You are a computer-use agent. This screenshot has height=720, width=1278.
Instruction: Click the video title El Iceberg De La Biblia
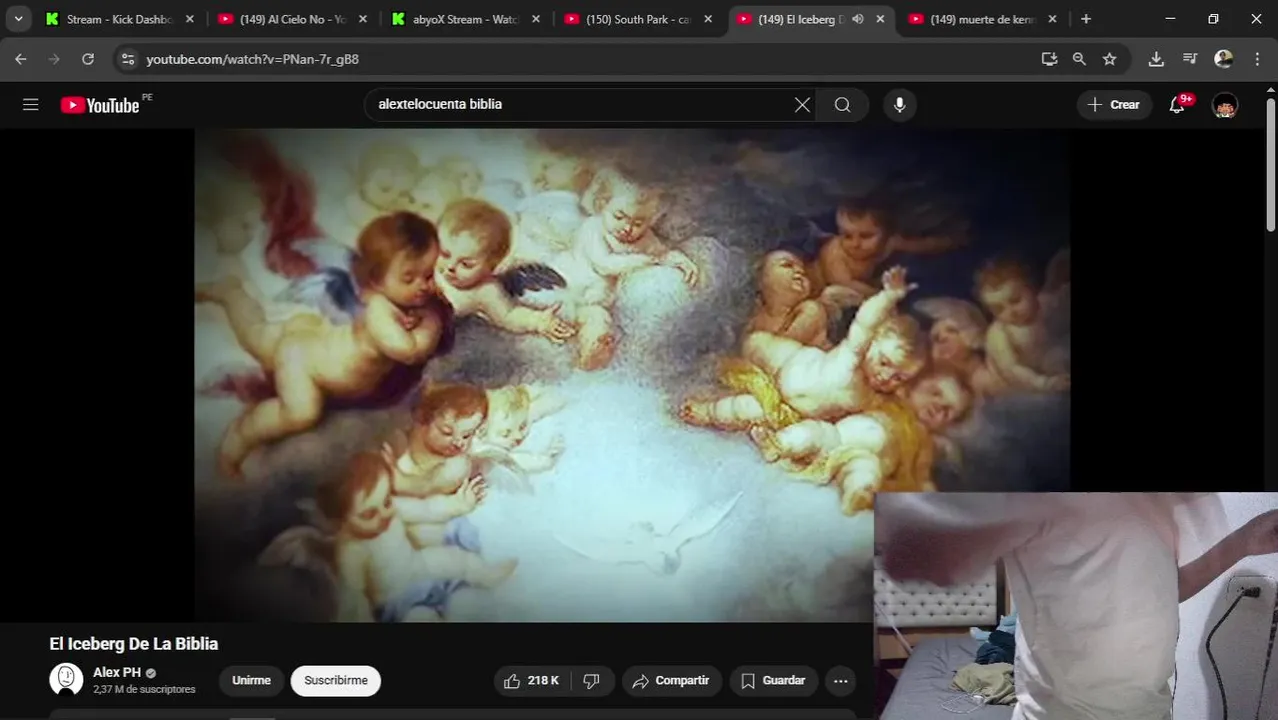click(134, 644)
